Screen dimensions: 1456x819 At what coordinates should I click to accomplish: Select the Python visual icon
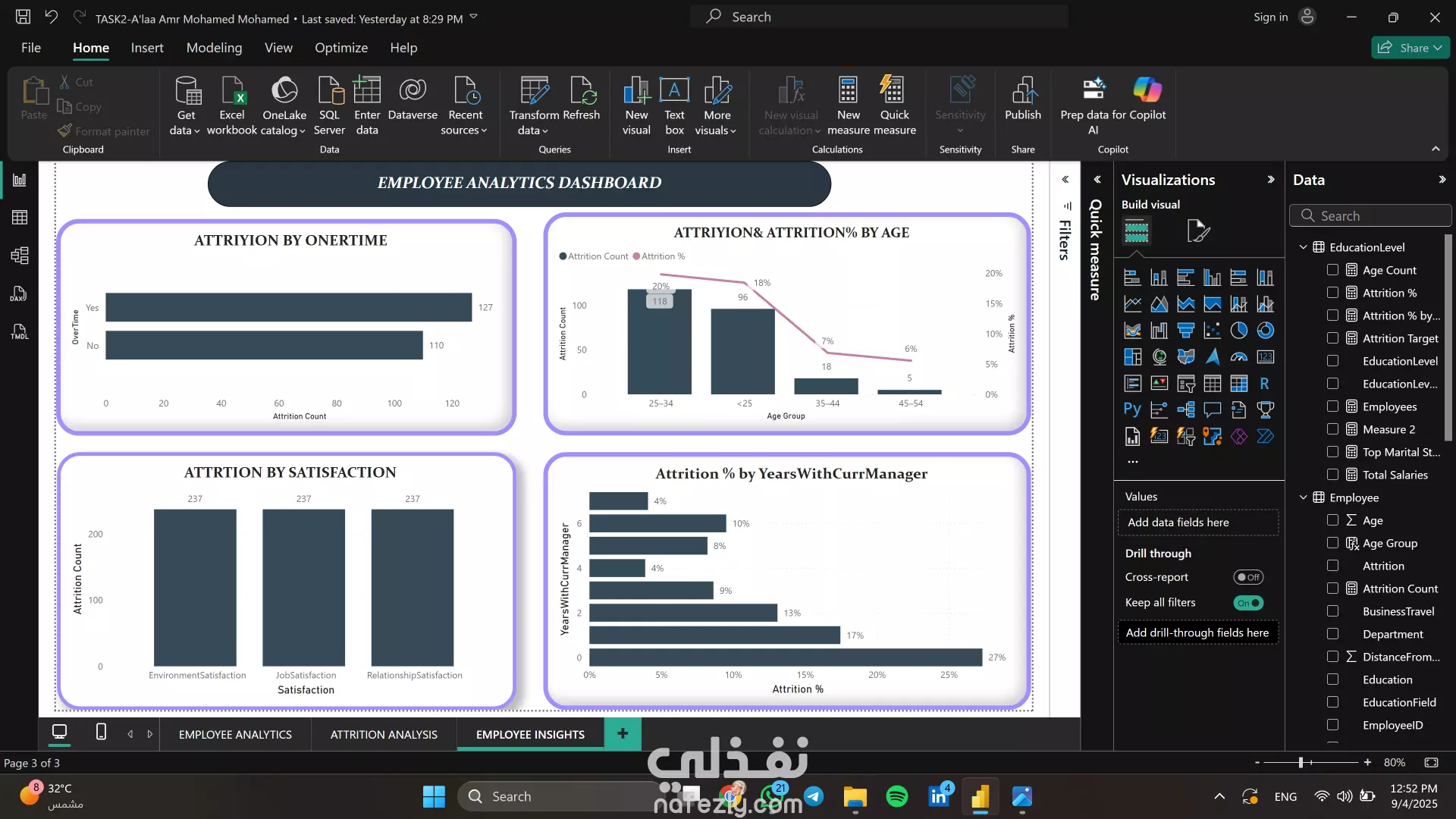tap(1132, 409)
